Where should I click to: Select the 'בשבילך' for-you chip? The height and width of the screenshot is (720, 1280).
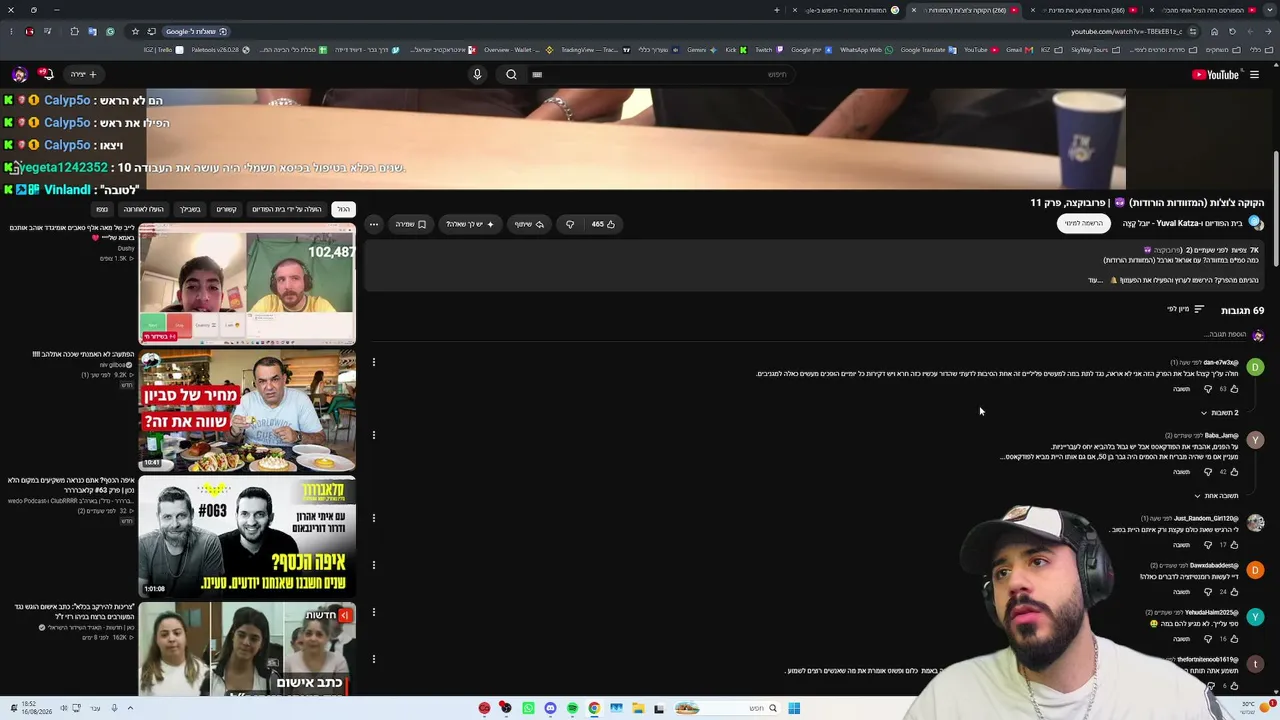click(x=190, y=209)
